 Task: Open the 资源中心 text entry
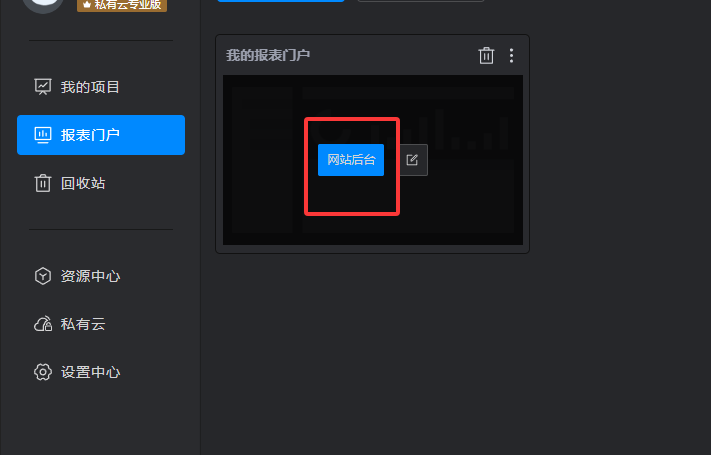click(90, 276)
